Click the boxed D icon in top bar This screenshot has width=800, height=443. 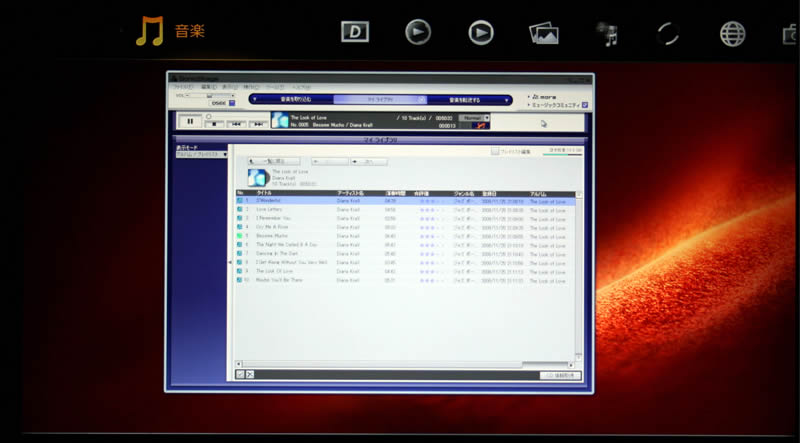355,32
